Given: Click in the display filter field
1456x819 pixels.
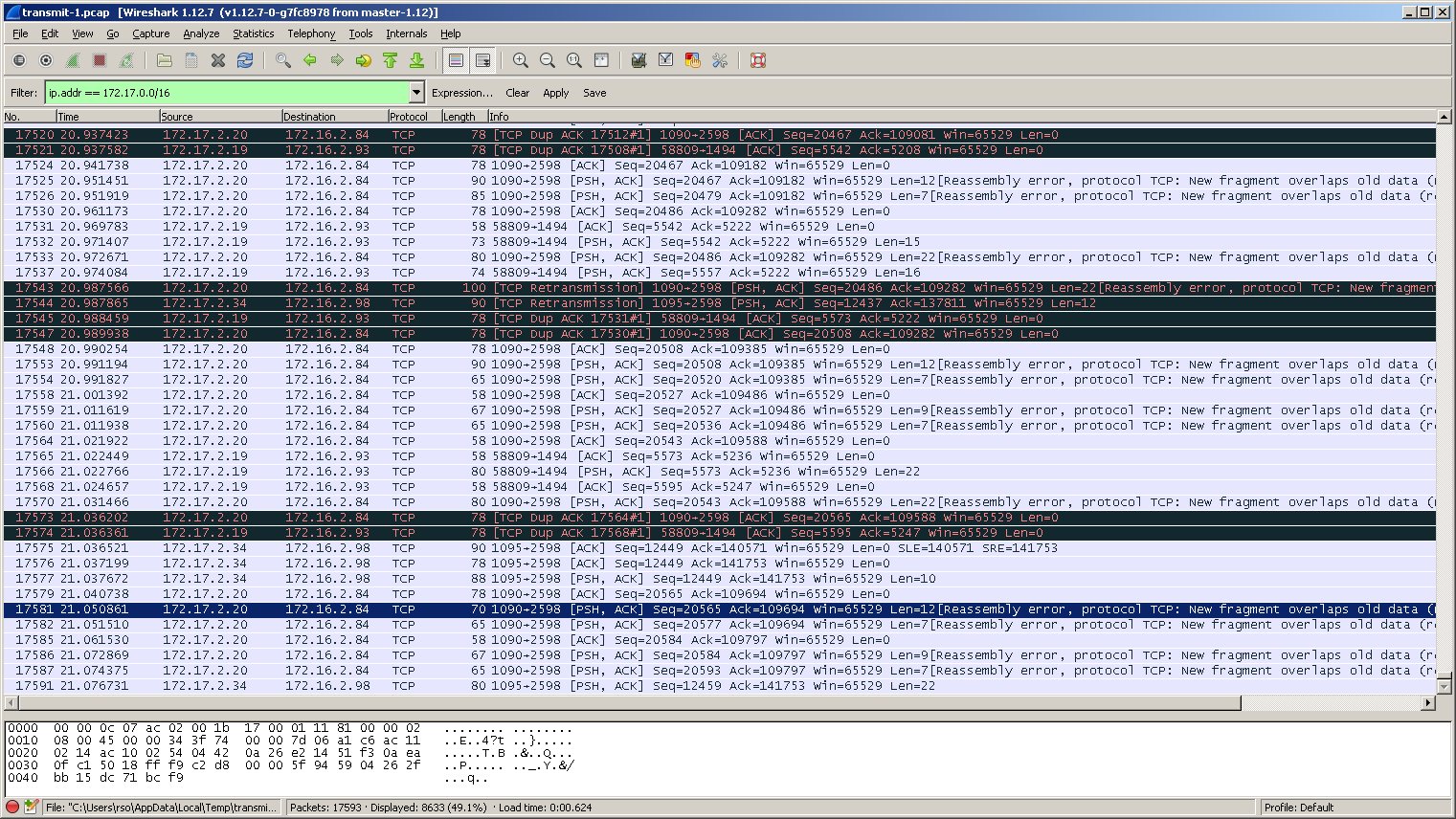Looking at the screenshot, I should 227,93.
